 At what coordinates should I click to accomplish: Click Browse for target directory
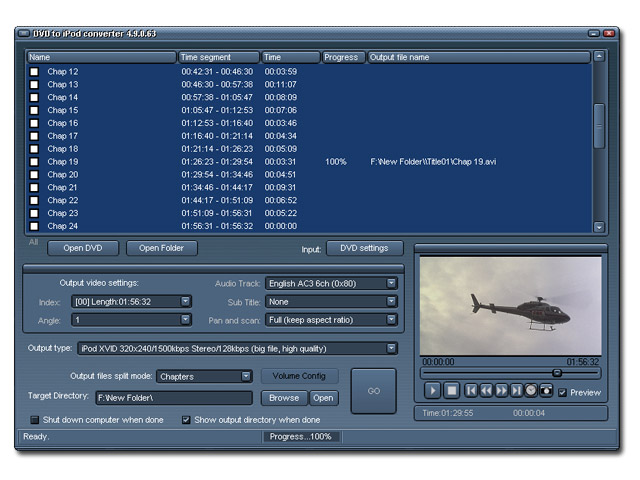(284, 398)
